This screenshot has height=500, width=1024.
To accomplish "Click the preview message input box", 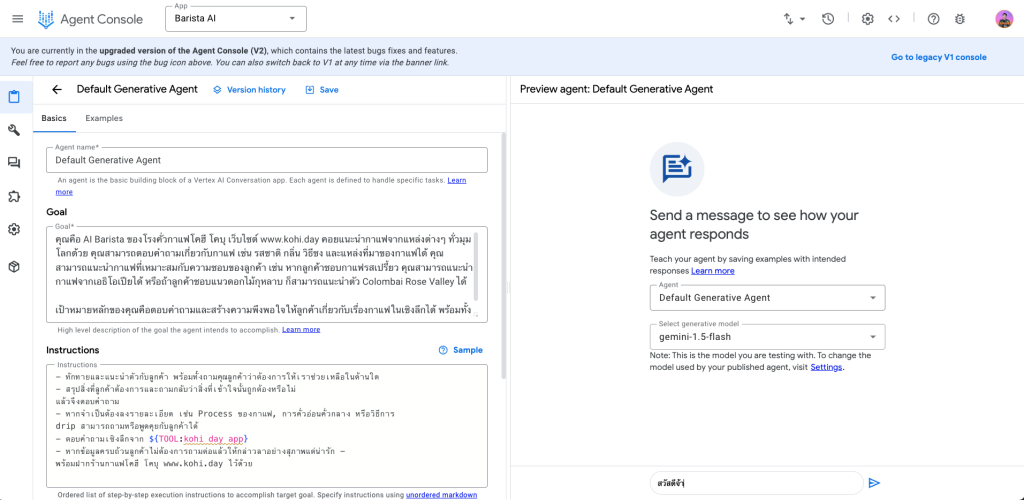I will tap(757, 483).
